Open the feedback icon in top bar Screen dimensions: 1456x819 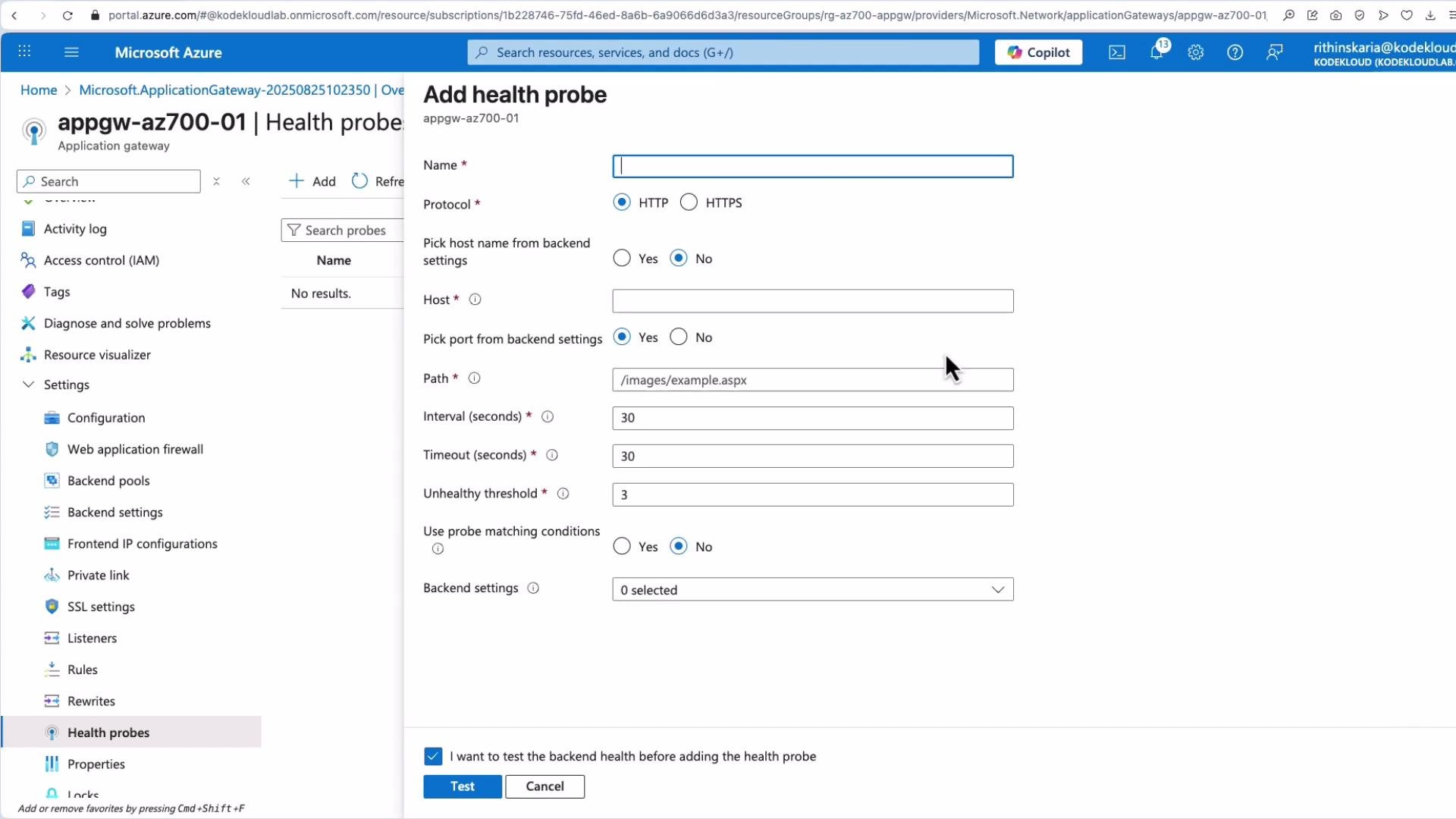point(1275,52)
